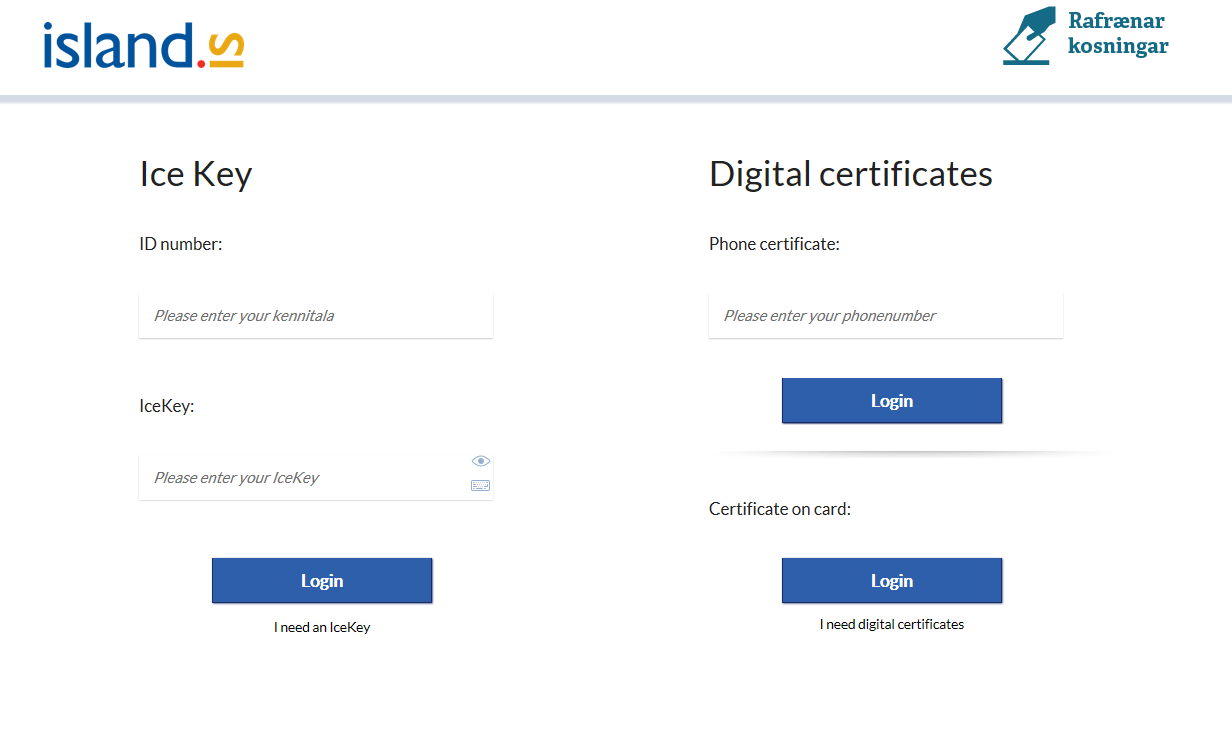Screen dimensions: 1232x740
Task: Open the on-screen virtual keyboard icon
Action: click(481, 486)
